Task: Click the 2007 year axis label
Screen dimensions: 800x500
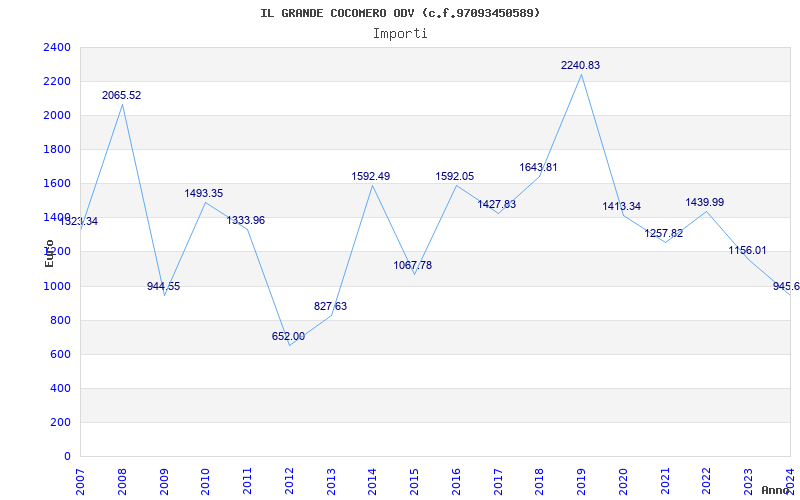Action: point(81,482)
